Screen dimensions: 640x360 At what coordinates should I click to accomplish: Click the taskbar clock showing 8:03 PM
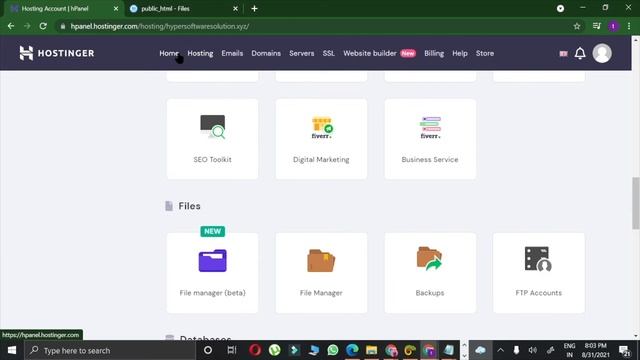point(596,350)
